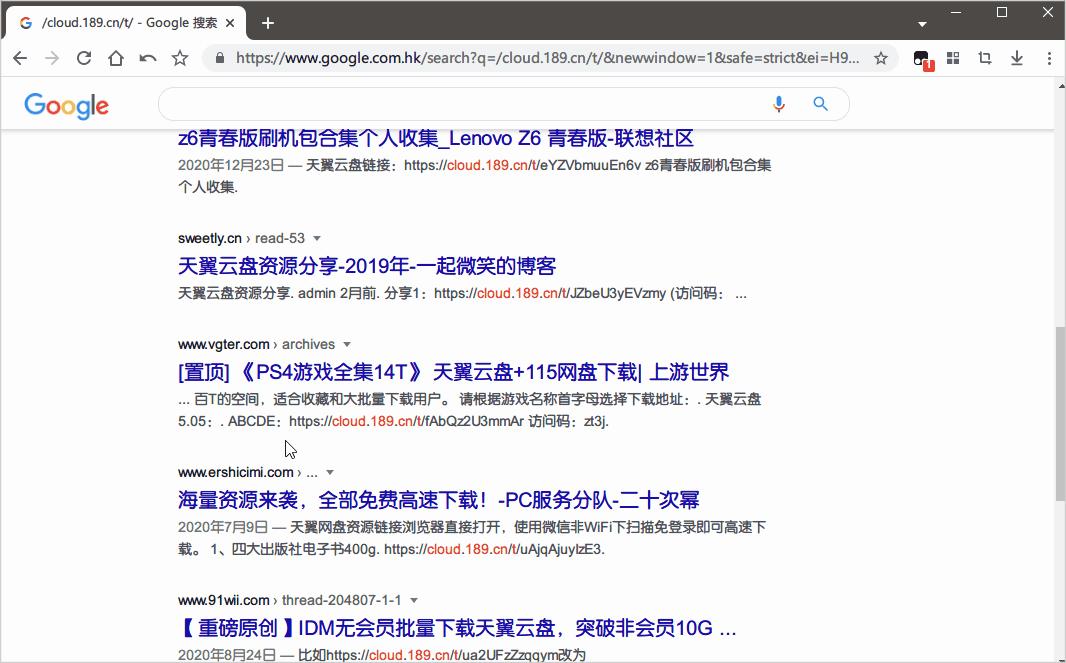
Task: Open the screenshot crop extension icon
Action: click(985, 58)
